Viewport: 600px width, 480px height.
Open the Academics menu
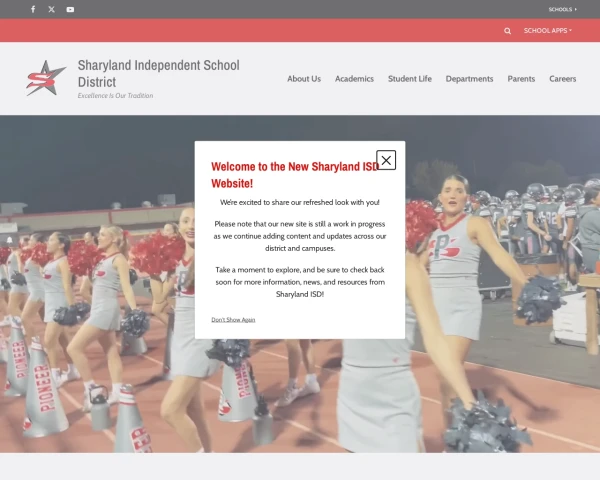pos(354,78)
